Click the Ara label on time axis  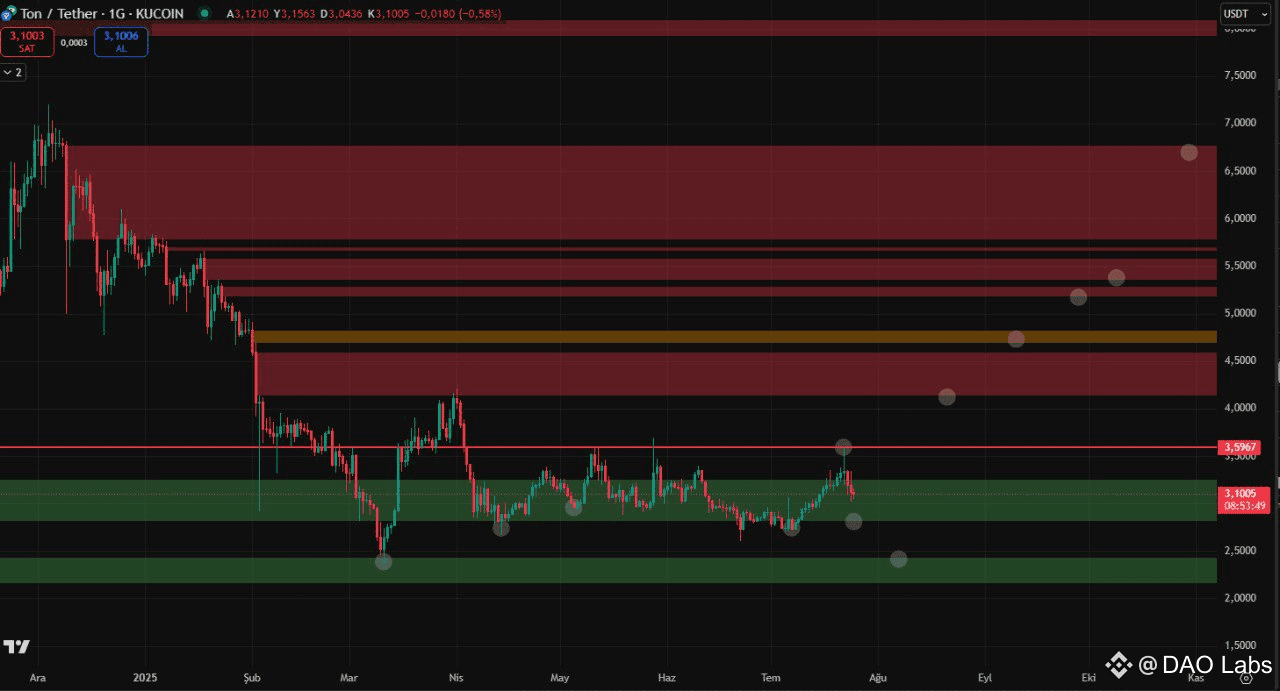(x=38, y=677)
